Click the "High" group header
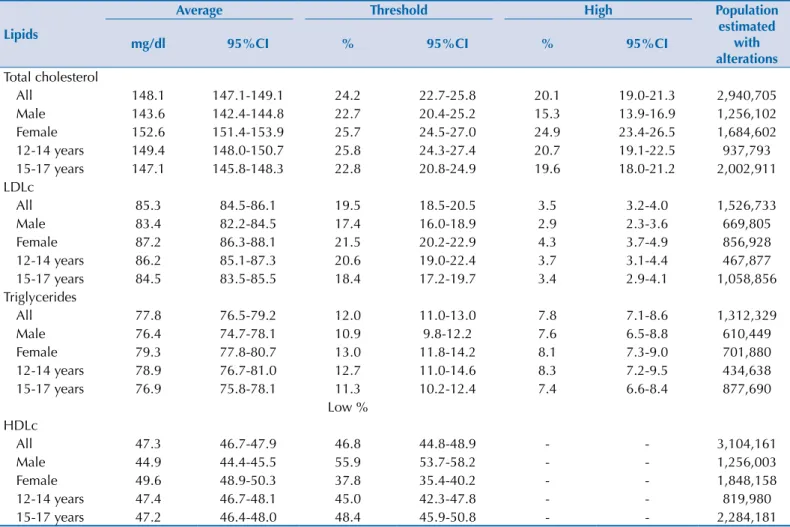Screen dimensions: 790x527 [598, 10]
